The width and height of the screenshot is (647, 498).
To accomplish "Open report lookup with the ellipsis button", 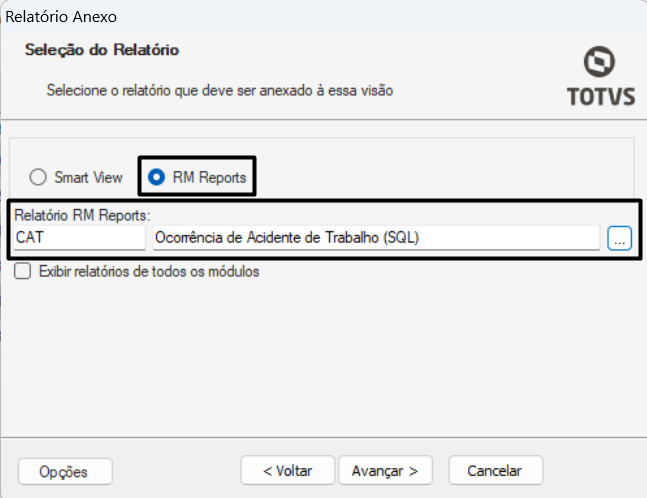I will coord(619,238).
